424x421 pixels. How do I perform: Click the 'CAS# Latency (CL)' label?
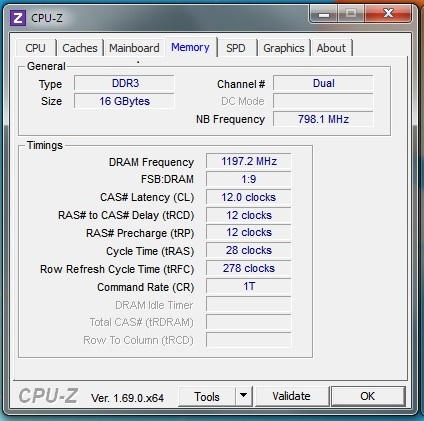pos(147,197)
